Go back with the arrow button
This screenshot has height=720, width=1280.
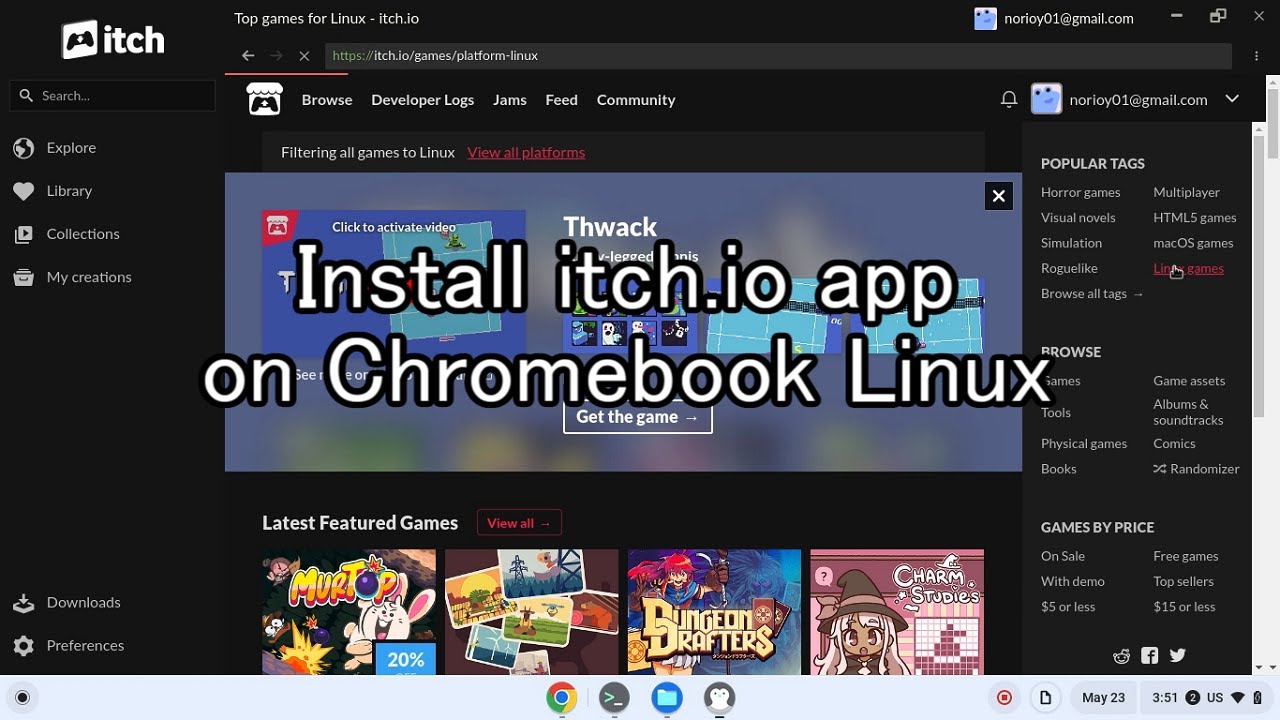click(x=248, y=56)
